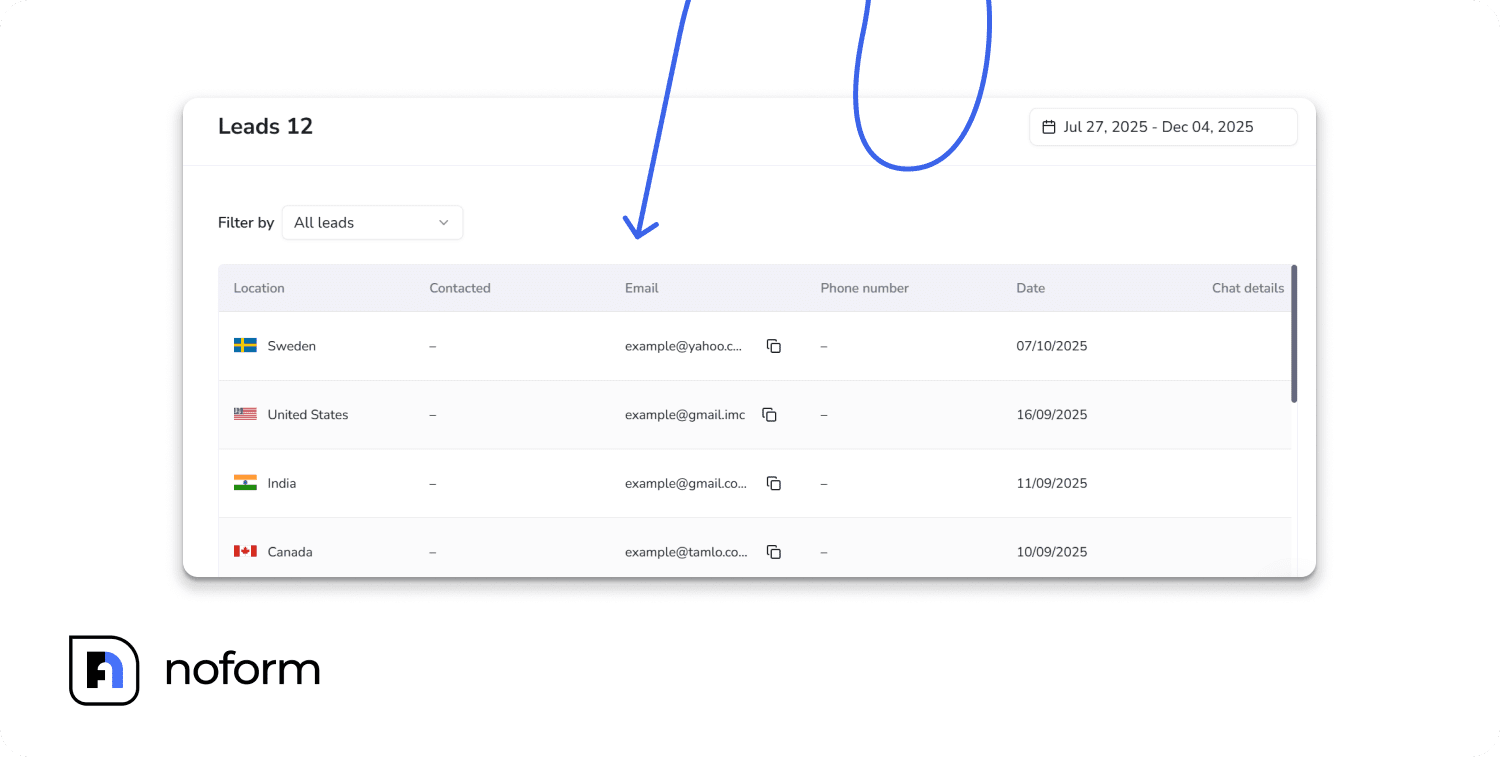Expand the filter dropdown chevron
The height and width of the screenshot is (757, 1500).
click(443, 222)
